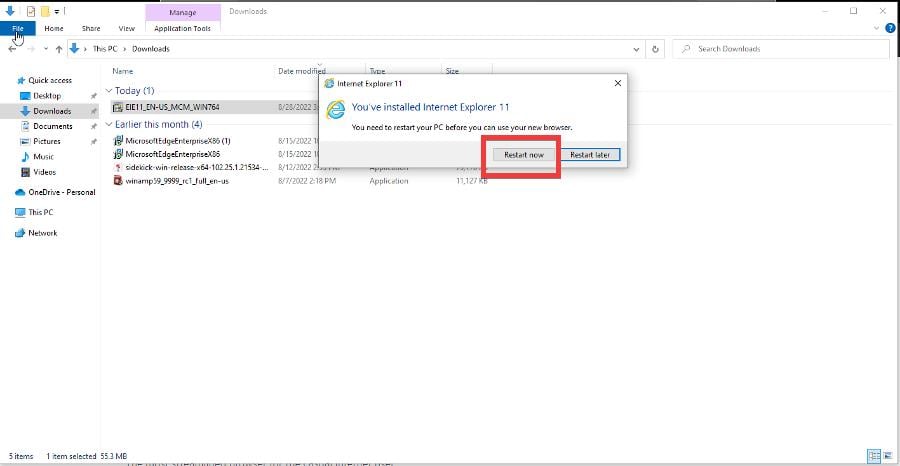This screenshot has width=900, height=466.
Task: Collapse the Today (1) group
Action: coord(109,91)
